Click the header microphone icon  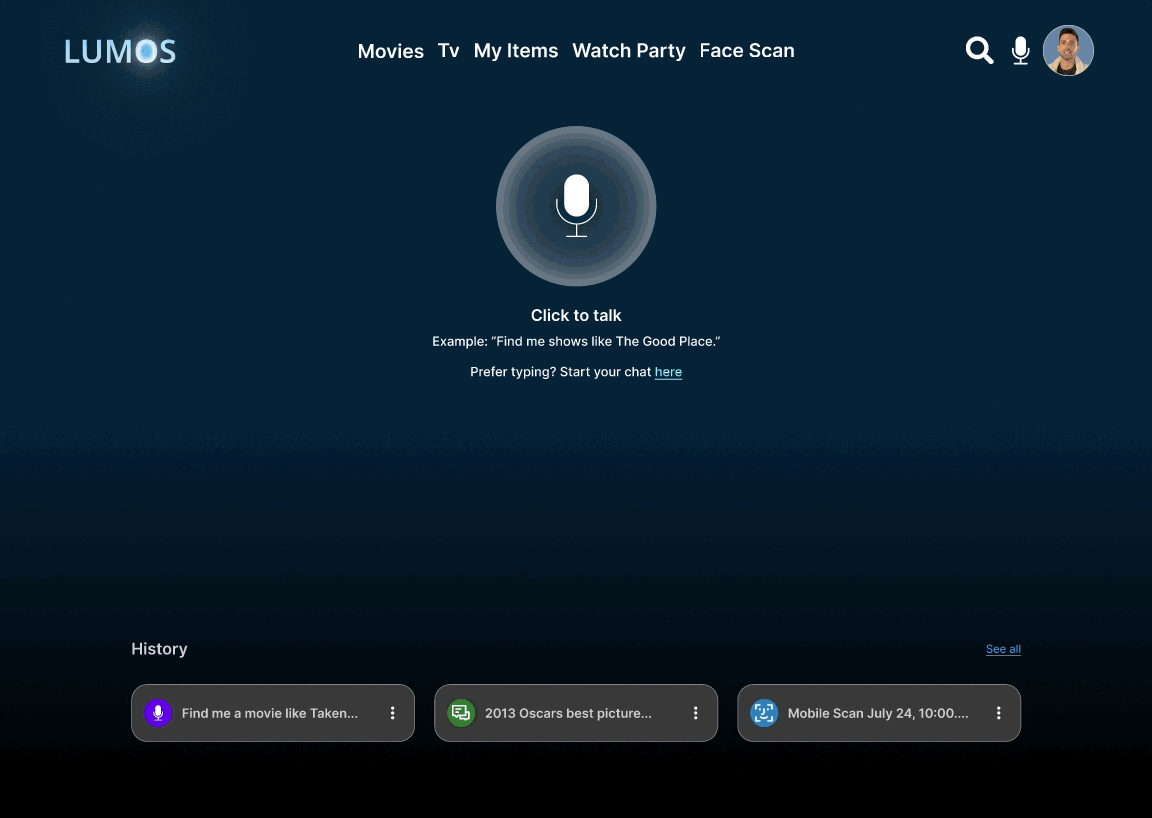click(1020, 51)
